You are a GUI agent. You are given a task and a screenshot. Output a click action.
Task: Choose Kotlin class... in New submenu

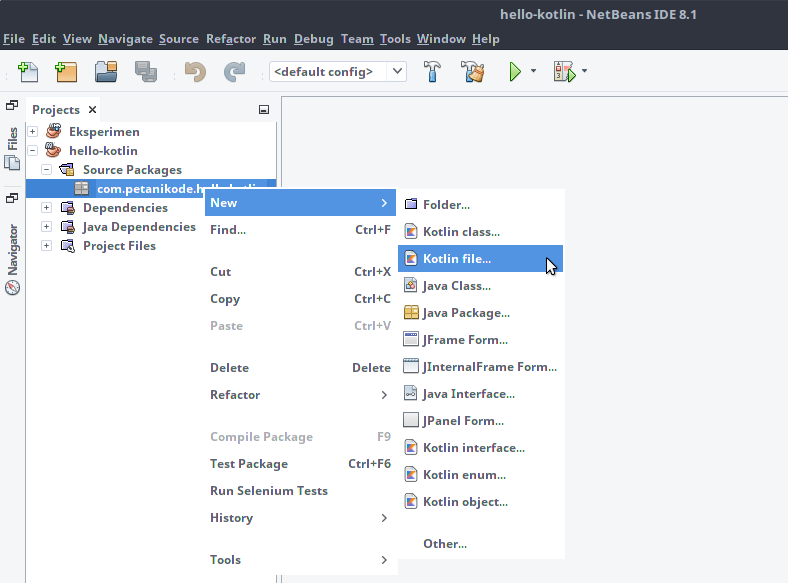[480, 232]
